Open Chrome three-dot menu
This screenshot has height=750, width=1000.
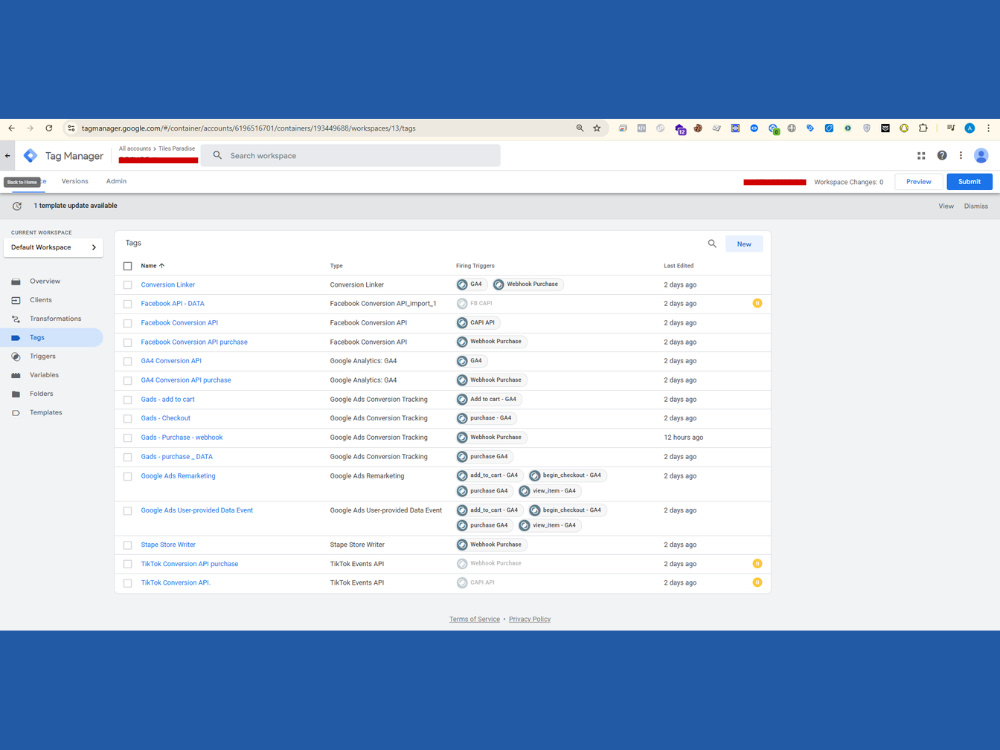pyautogui.click(x=989, y=128)
